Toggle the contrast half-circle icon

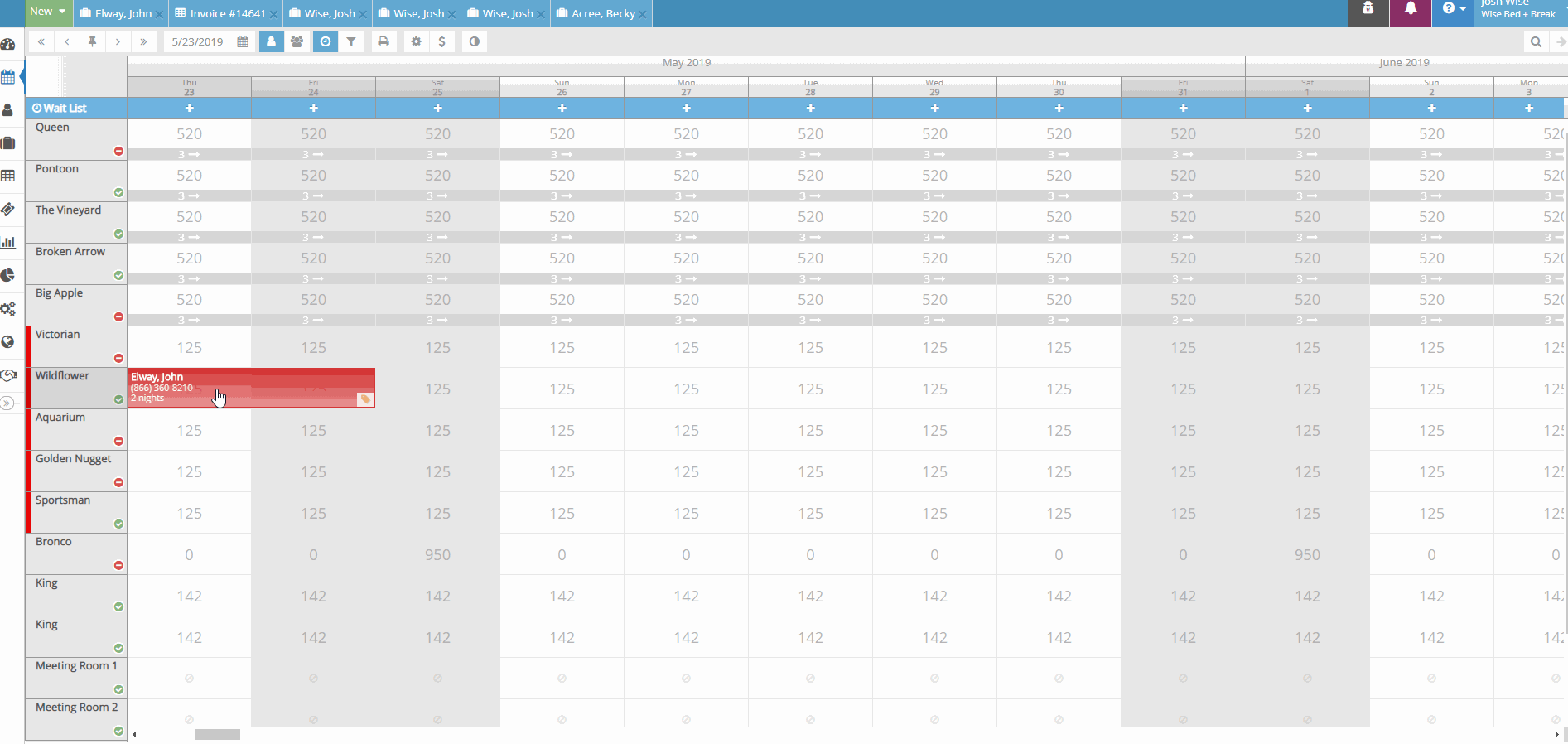coord(474,41)
